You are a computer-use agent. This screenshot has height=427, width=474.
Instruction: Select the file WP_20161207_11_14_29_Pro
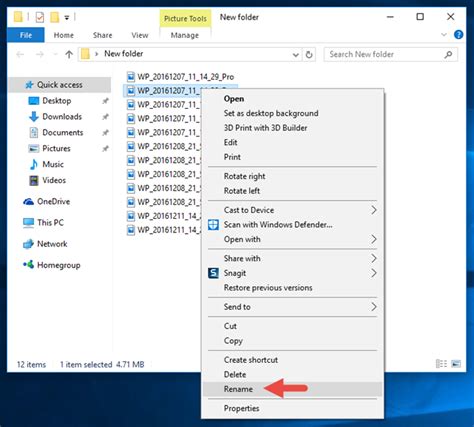click(181, 77)
